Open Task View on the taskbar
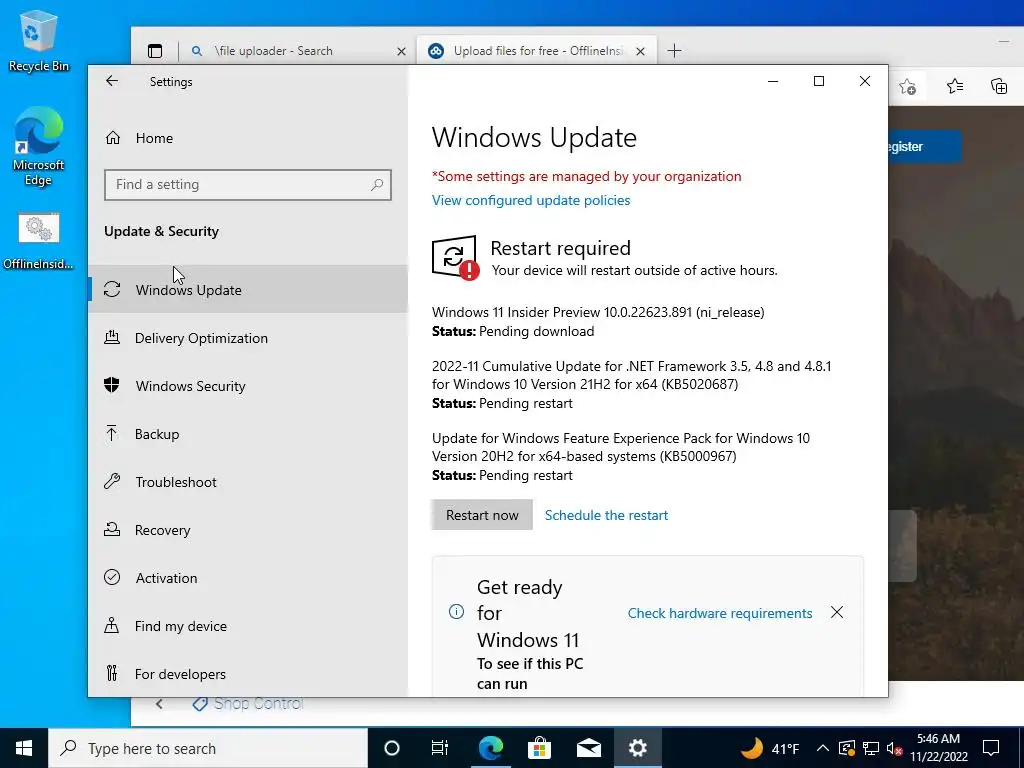This screenshot has height=768, width=1024. [440, 748]
